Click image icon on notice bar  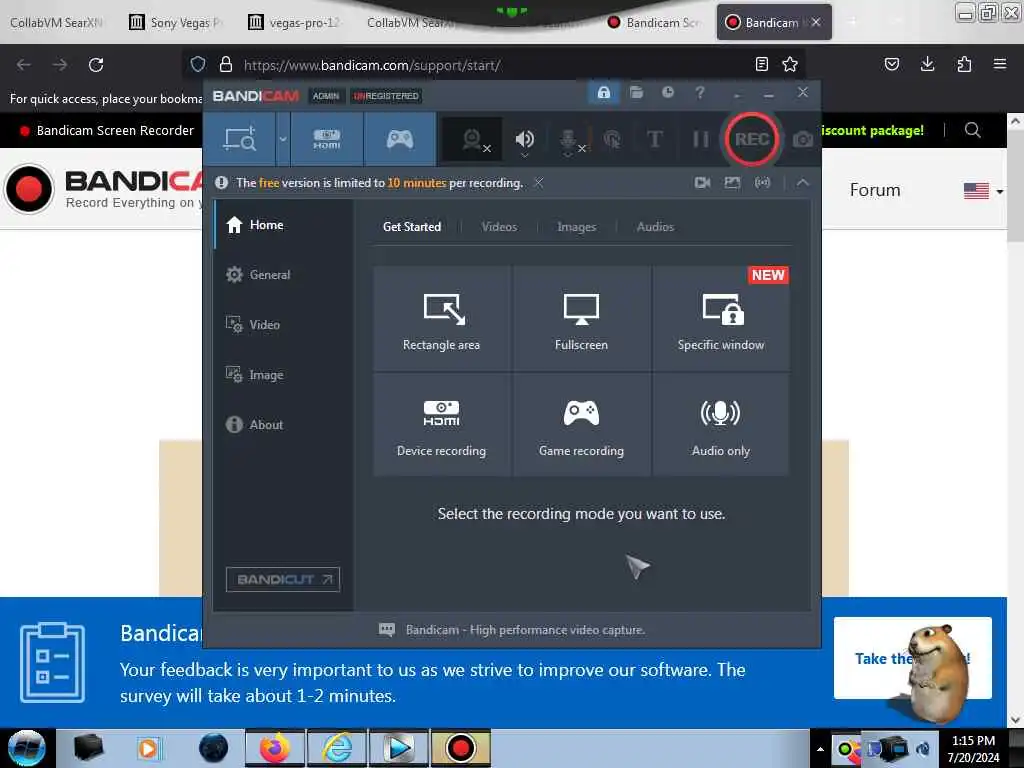click(732, 183)
